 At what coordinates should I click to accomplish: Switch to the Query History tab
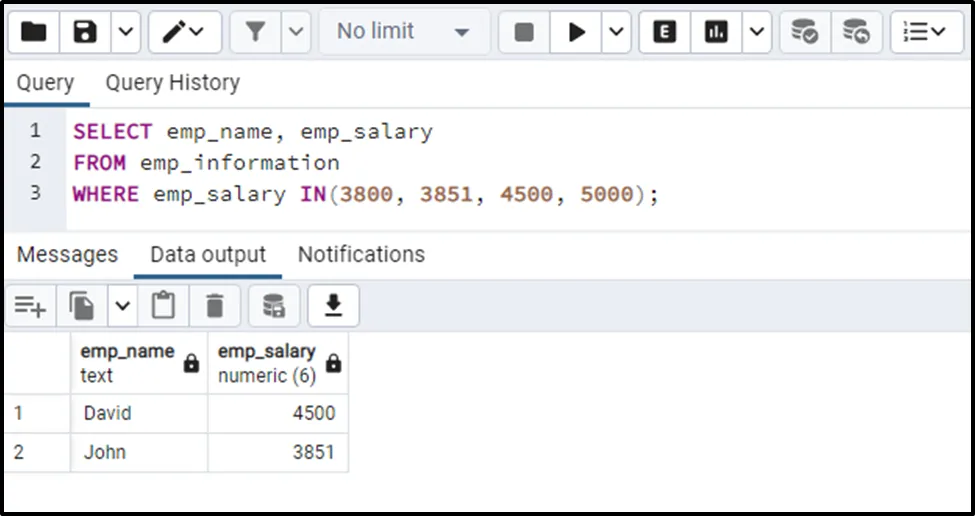[x=172, y=83]
